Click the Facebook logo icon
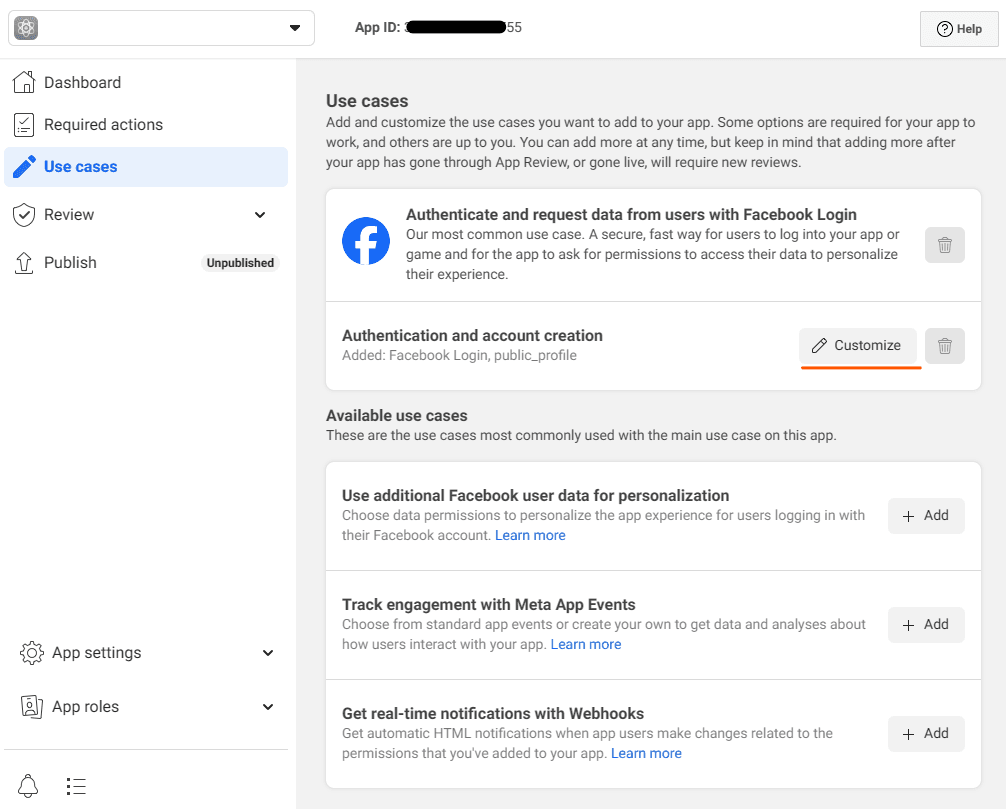This screenshot has width=1006, height=809. tap(366, 241)
